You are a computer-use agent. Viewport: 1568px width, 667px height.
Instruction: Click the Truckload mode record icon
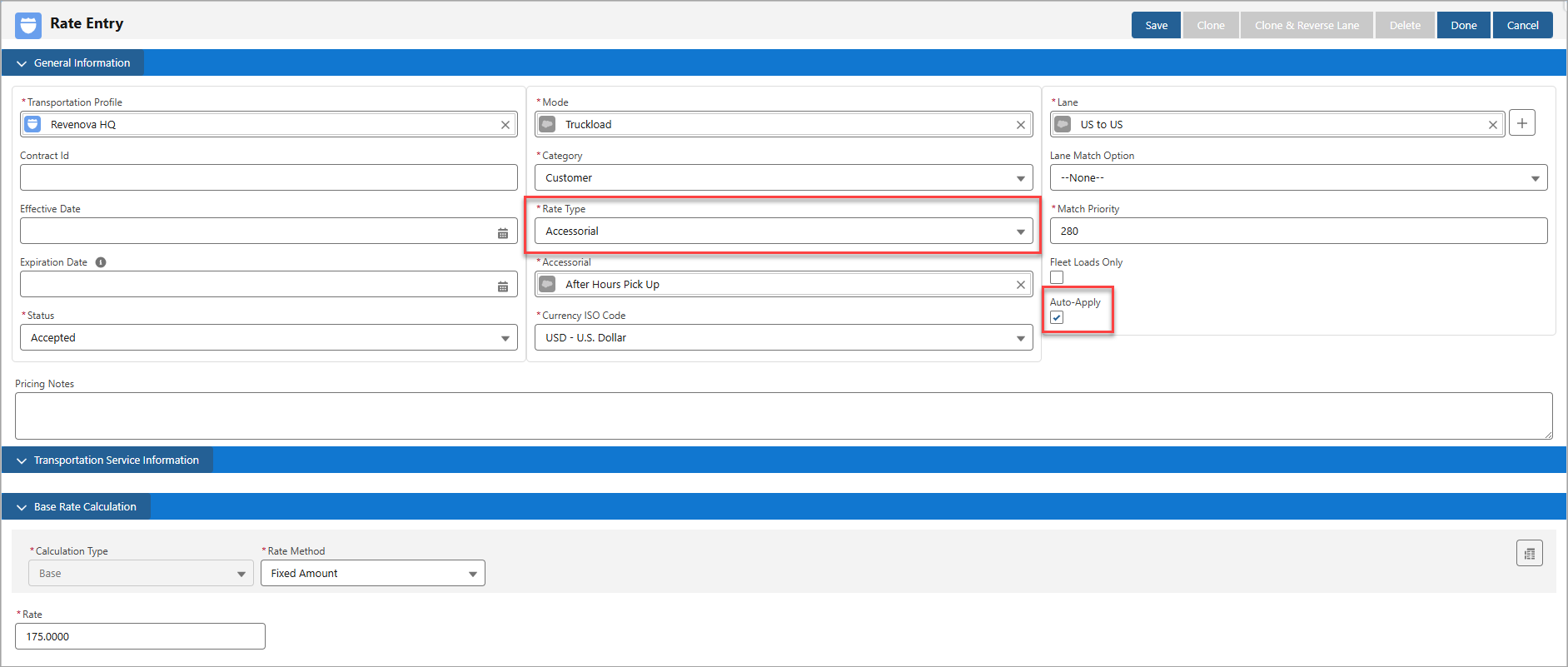coord(547,124)
